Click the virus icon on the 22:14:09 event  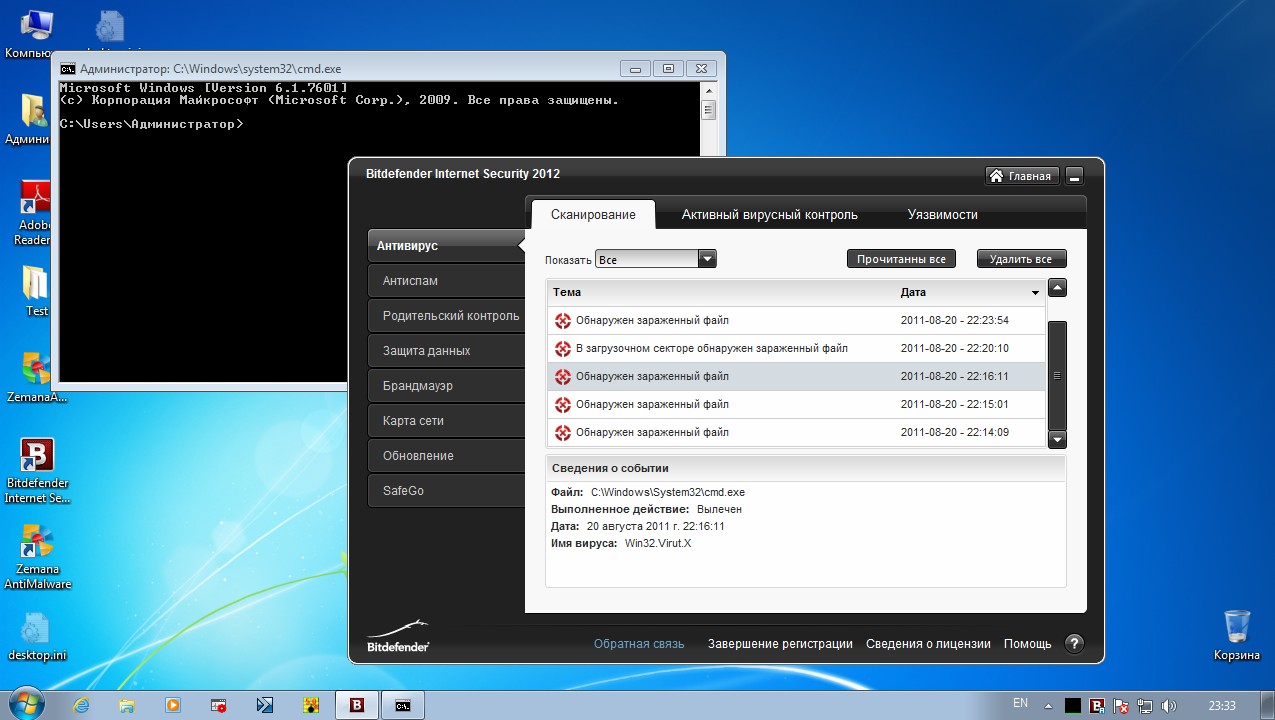[x=563, y=433]
